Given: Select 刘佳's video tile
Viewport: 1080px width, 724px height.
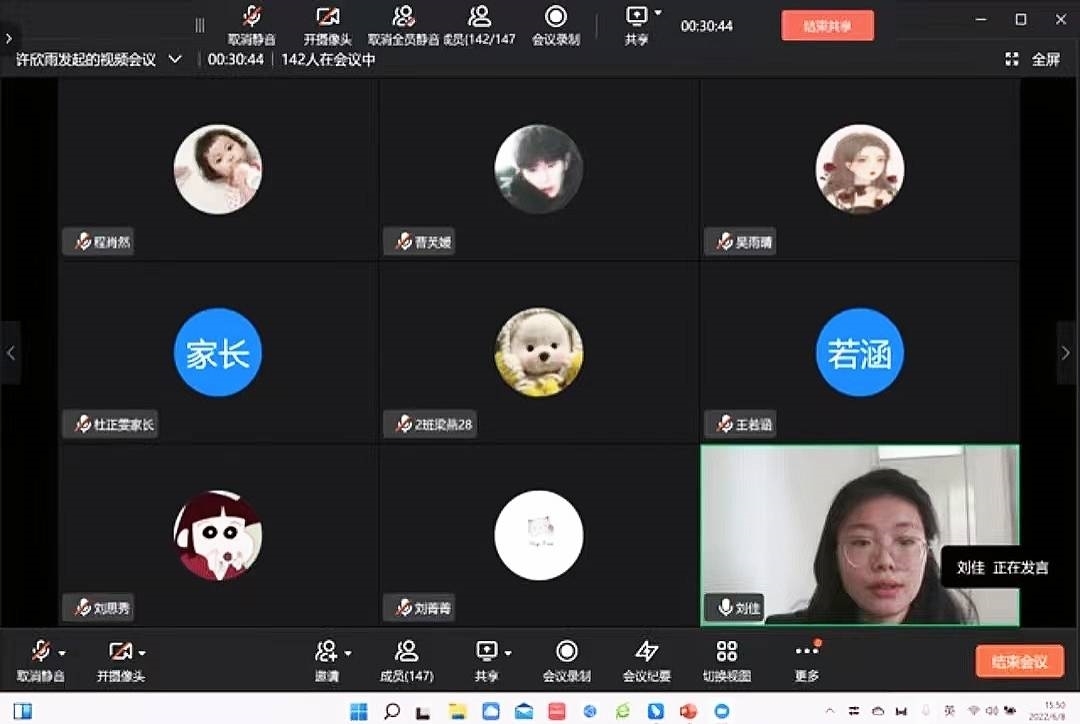Looking at the screenshot, I should click(860, 535).
